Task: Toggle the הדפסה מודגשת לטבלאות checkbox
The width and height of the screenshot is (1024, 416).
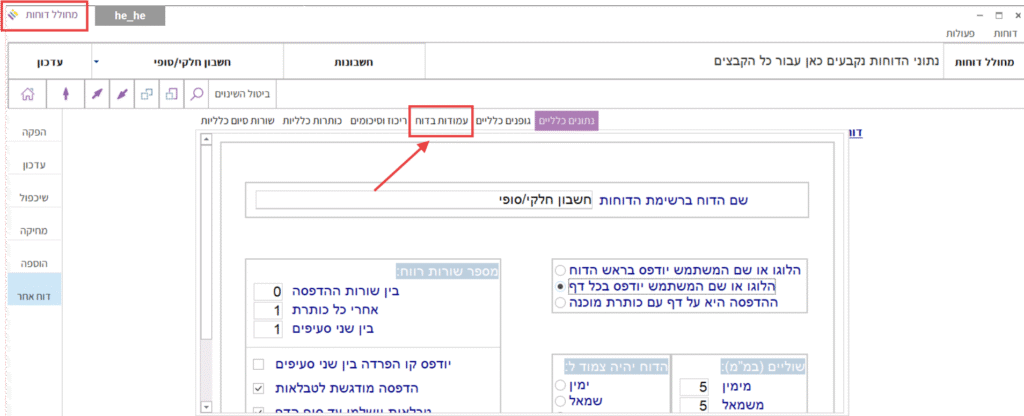Action: 259,388
